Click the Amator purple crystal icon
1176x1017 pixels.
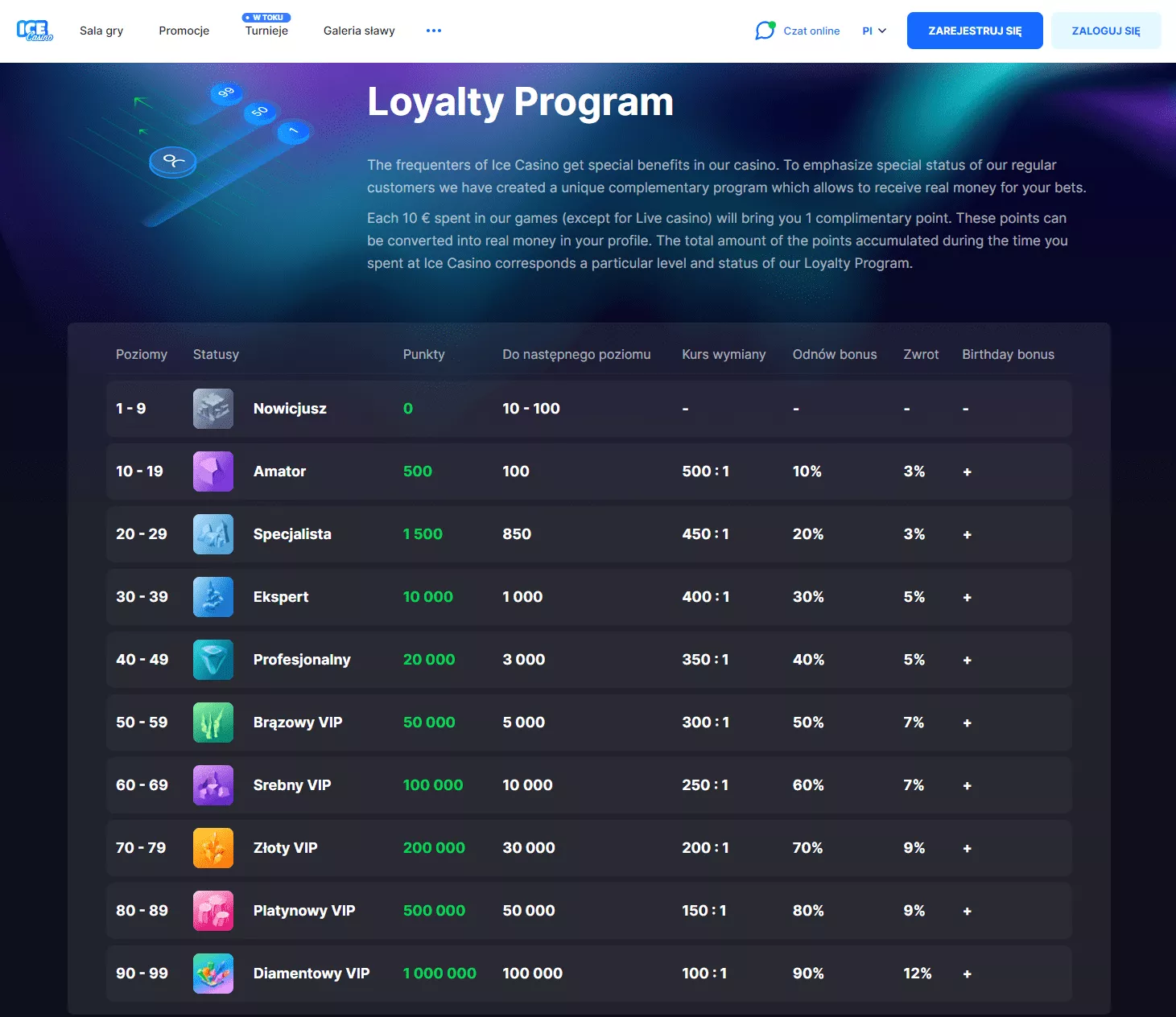point(213,471)
